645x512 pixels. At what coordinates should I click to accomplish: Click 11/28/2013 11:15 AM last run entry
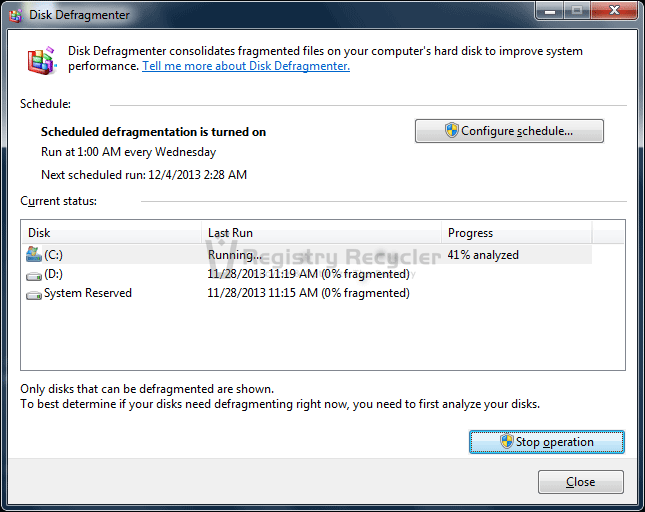[309, 293]
